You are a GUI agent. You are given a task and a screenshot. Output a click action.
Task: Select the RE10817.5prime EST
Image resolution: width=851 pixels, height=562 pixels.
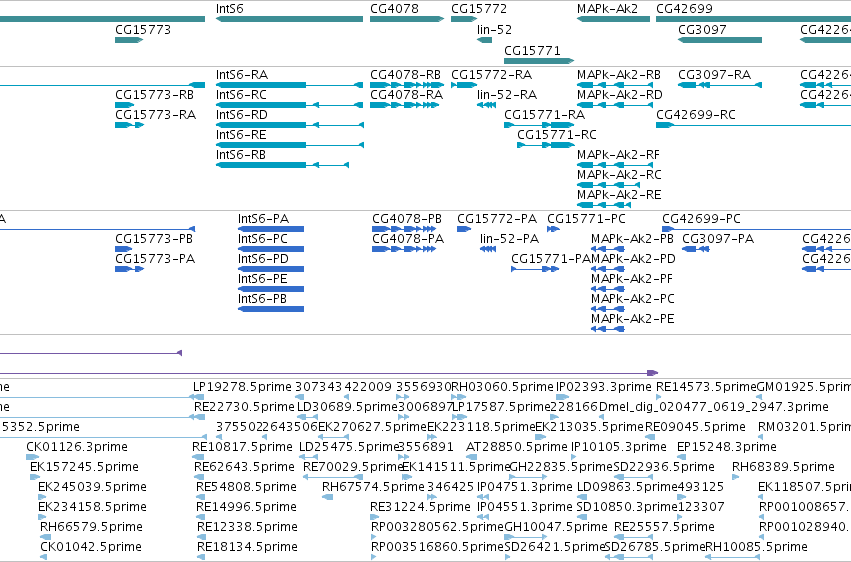pyautogui.click(x=243, y=448)
